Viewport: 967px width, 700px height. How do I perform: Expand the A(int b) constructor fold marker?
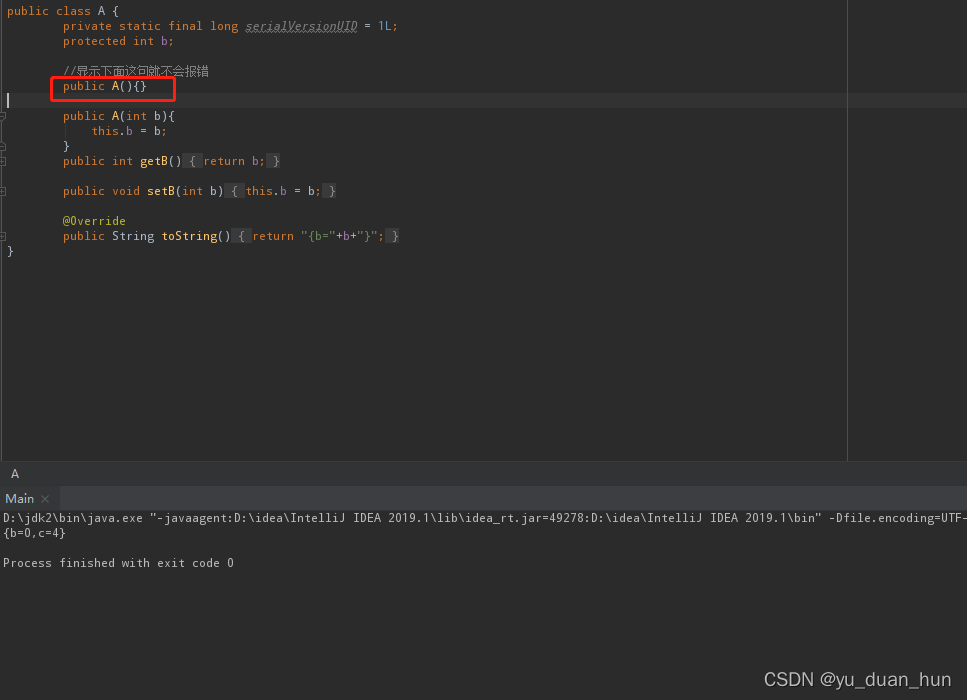coord(4,115)
